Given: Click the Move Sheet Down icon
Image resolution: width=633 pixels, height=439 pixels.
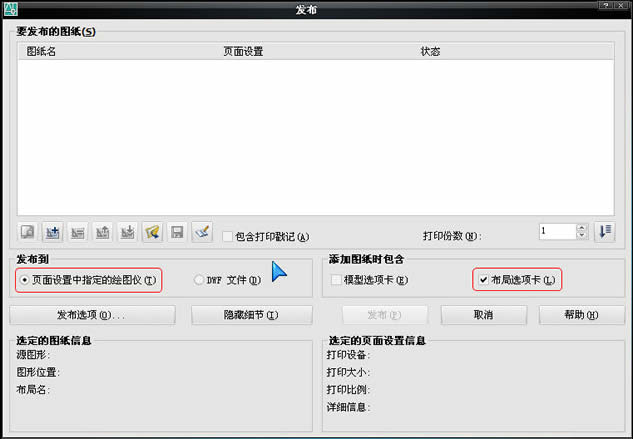Looking at the screenshot, I should pyautogui.click(x=128, y=232).
